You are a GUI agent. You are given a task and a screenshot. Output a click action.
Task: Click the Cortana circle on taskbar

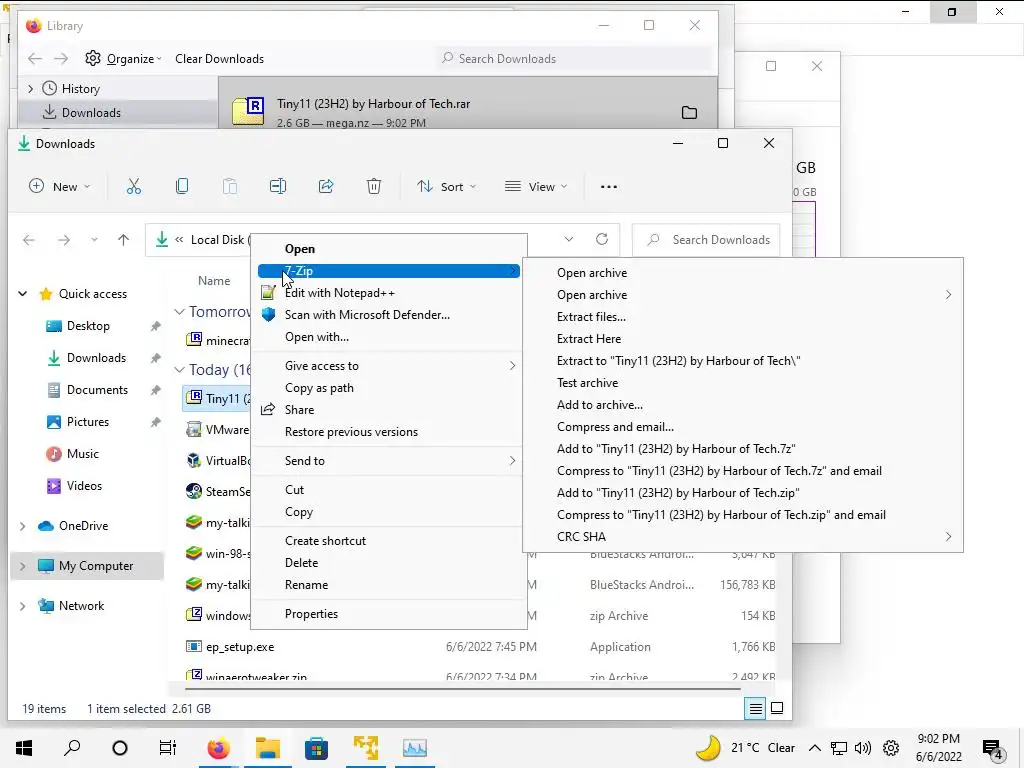tap(120, 748)
